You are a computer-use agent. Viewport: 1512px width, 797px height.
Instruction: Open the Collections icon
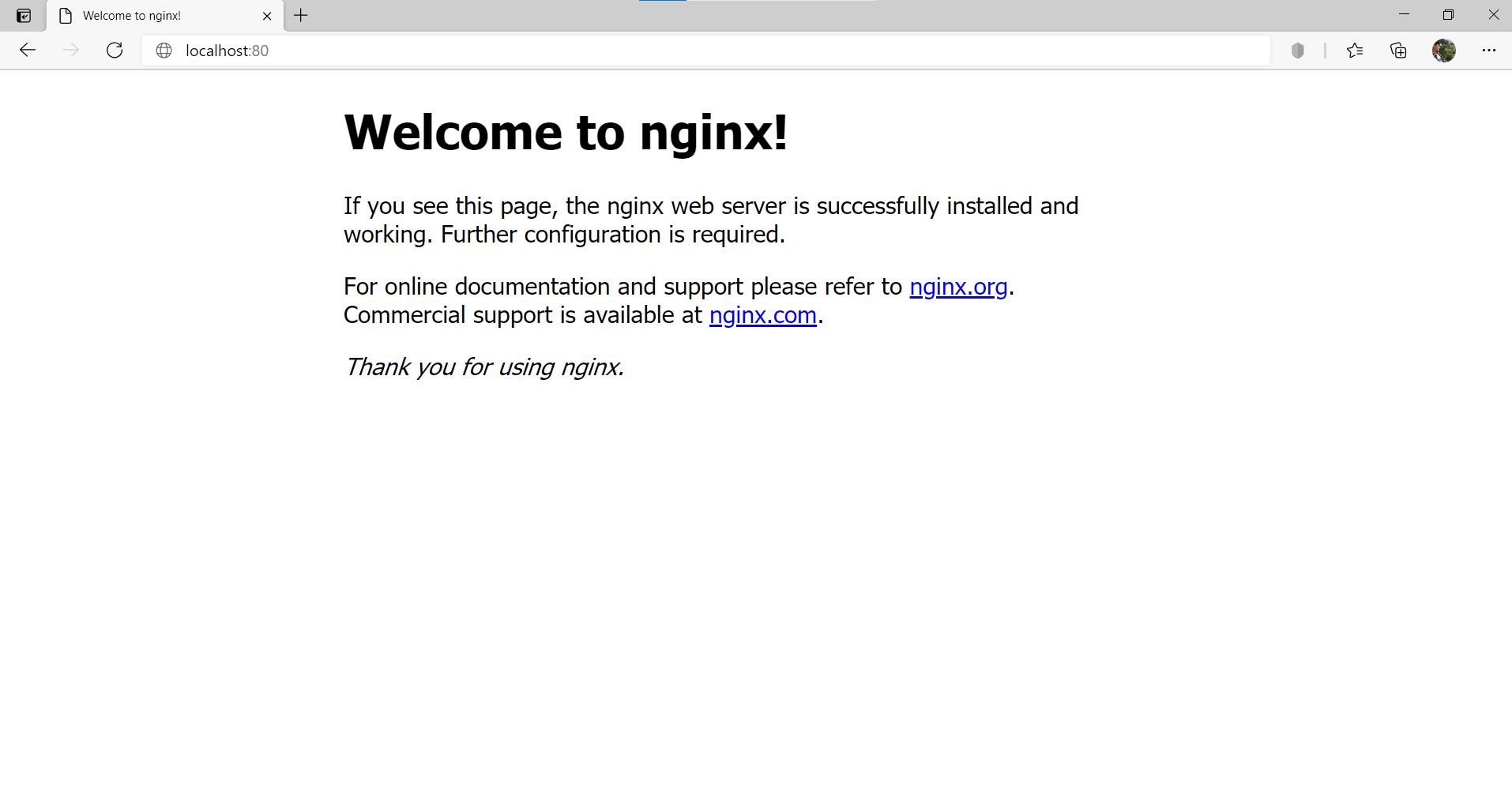tap(1399, 51)
